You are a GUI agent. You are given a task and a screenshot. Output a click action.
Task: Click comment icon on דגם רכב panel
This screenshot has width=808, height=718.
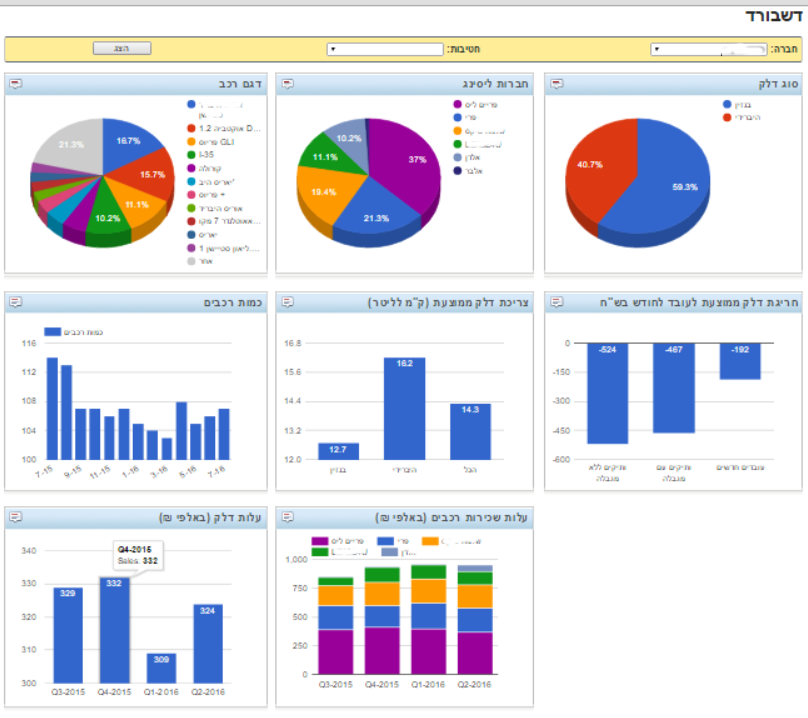click(x=16, y=85)
